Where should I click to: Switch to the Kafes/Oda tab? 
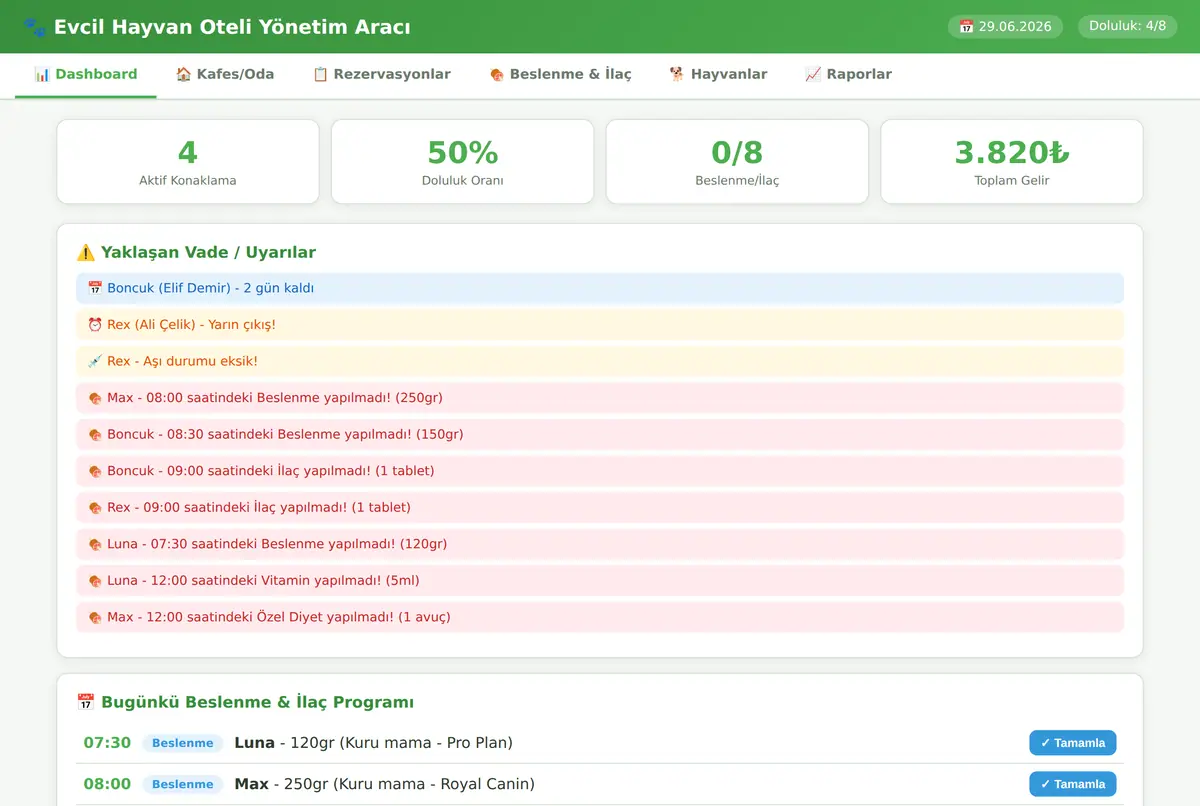click(x=225, y=74)
